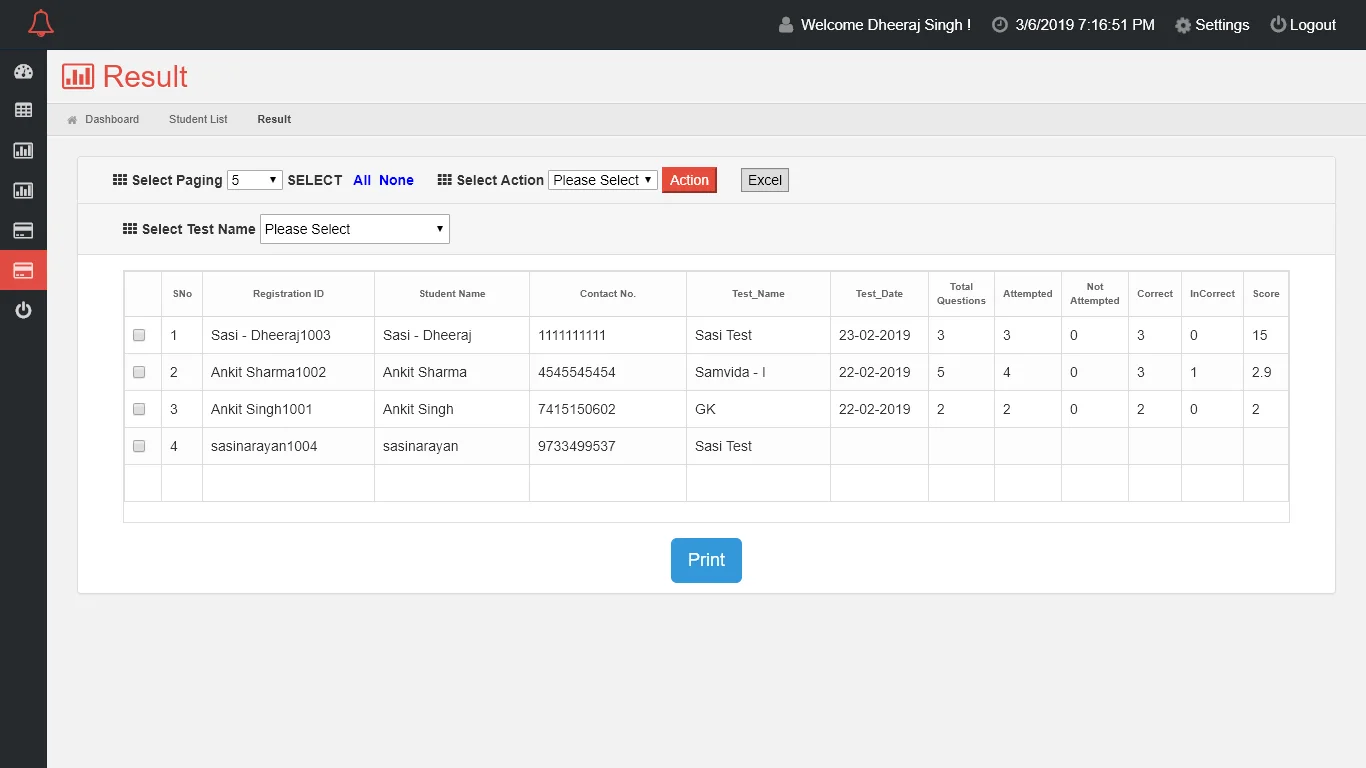The image size is (1366, 768).
Task: Click the red highlighted card icon in sidebar
Action: (23, 270)
